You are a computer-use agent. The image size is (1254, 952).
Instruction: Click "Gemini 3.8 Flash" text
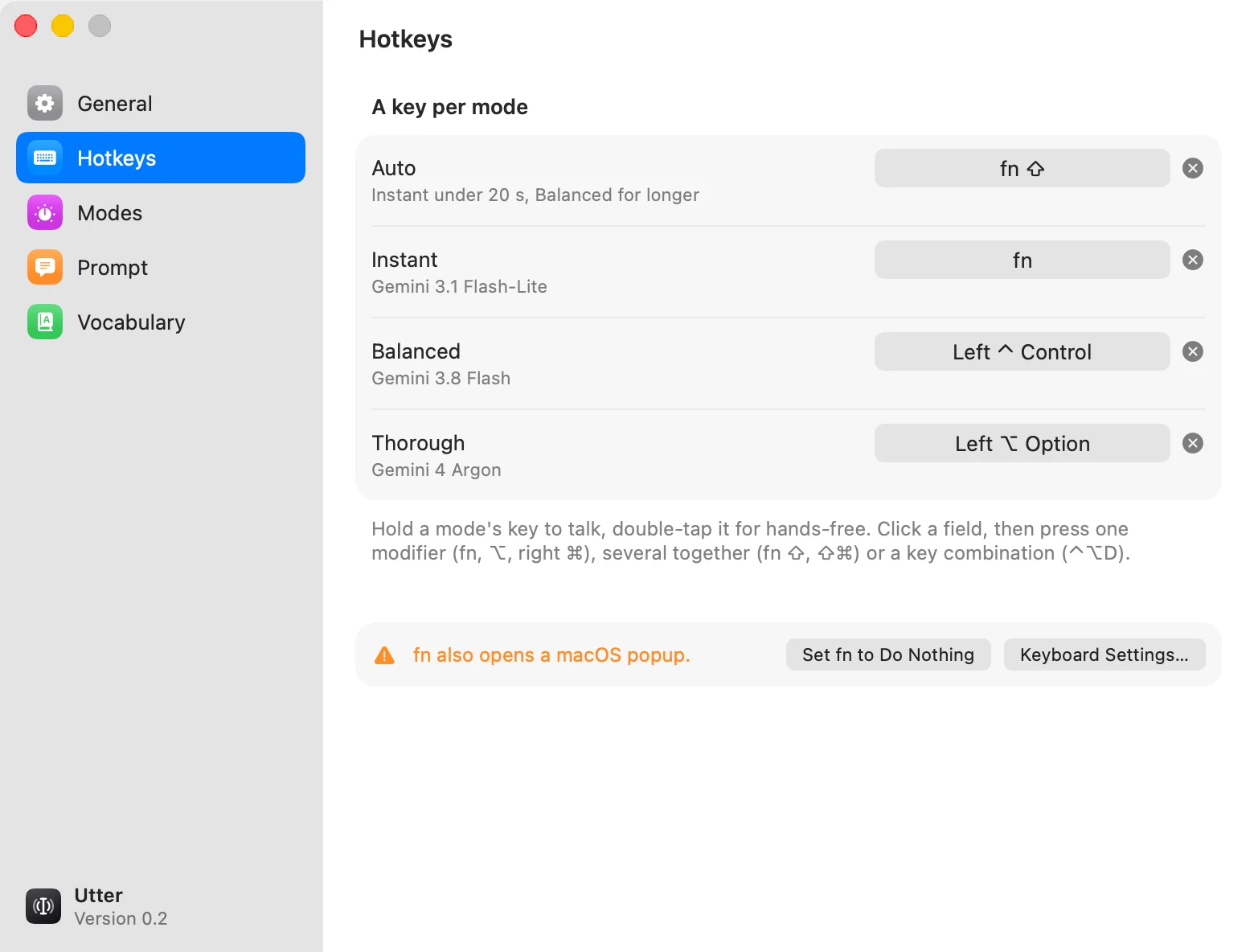click(x=441, y=378)
